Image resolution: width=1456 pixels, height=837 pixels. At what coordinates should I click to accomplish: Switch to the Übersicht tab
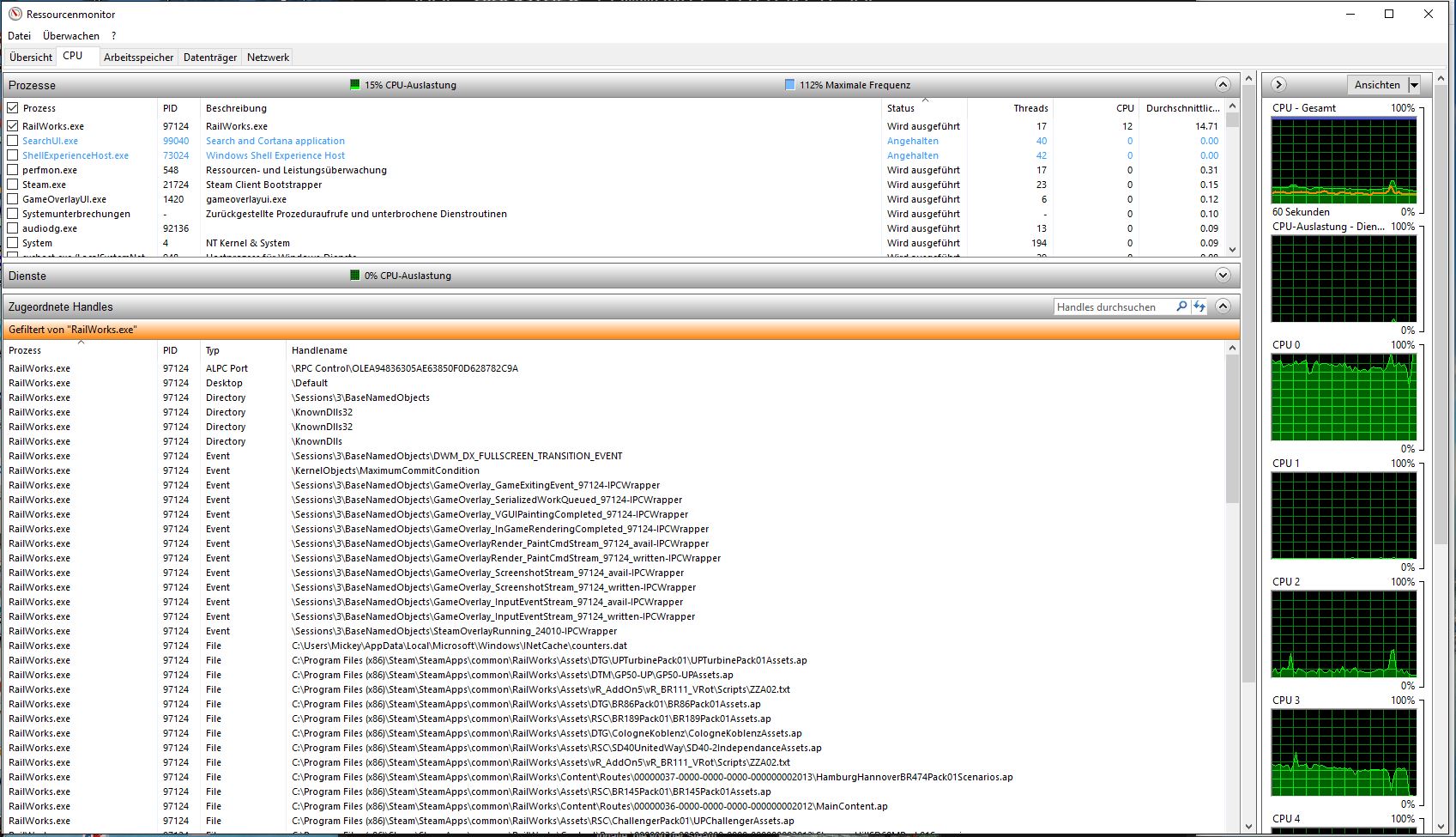[x=31, y=58]
